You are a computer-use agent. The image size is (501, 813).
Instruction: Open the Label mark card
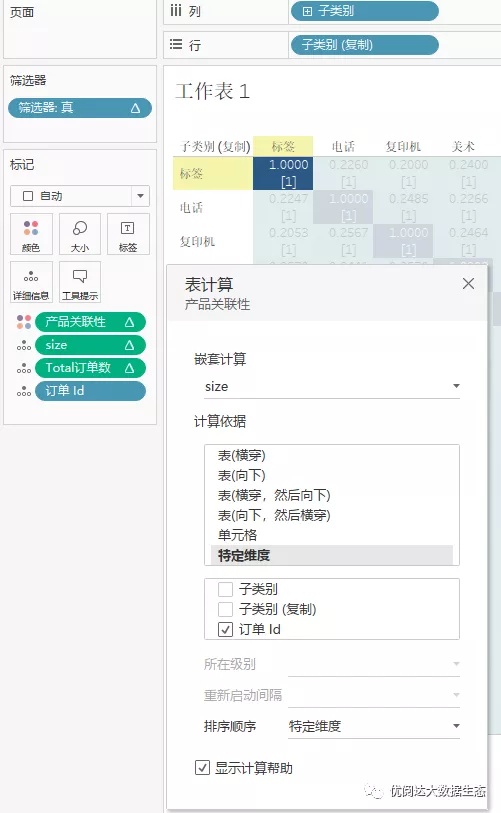click(128, 234)
